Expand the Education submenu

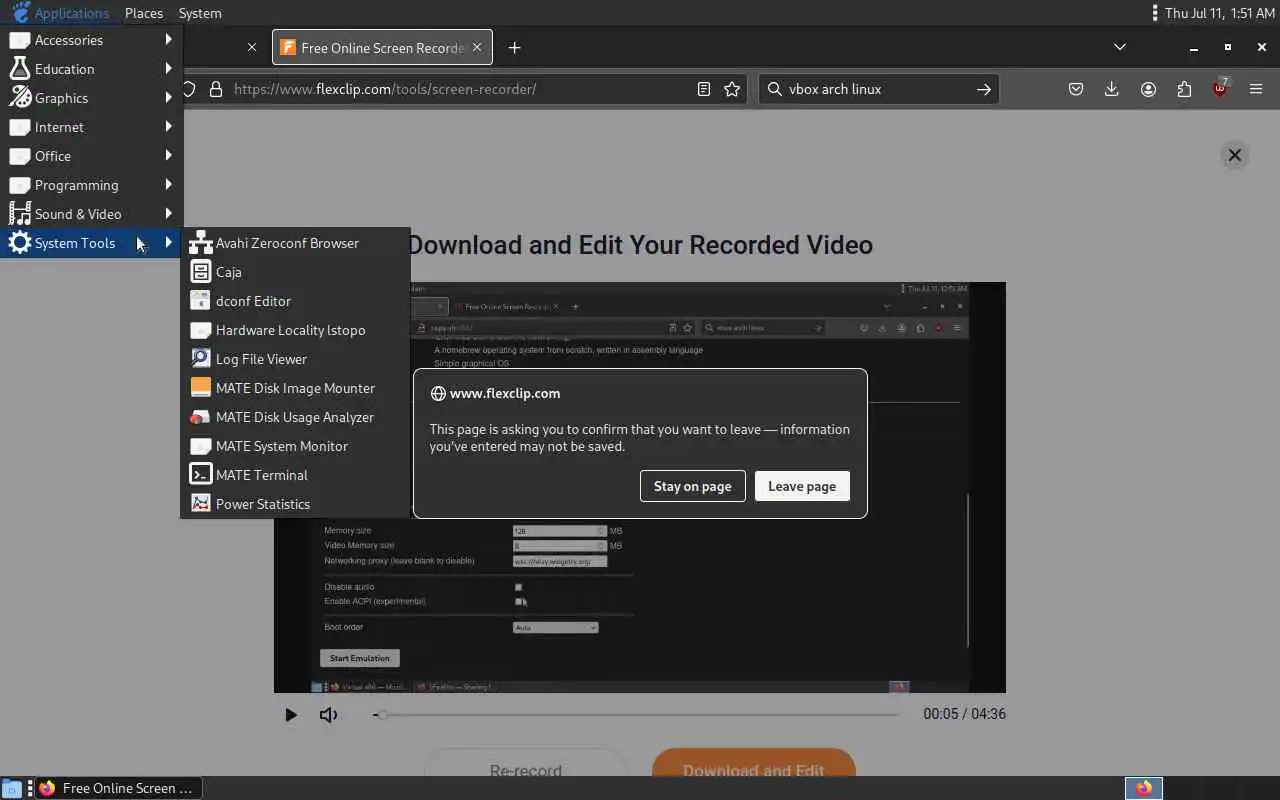point(90,69)
